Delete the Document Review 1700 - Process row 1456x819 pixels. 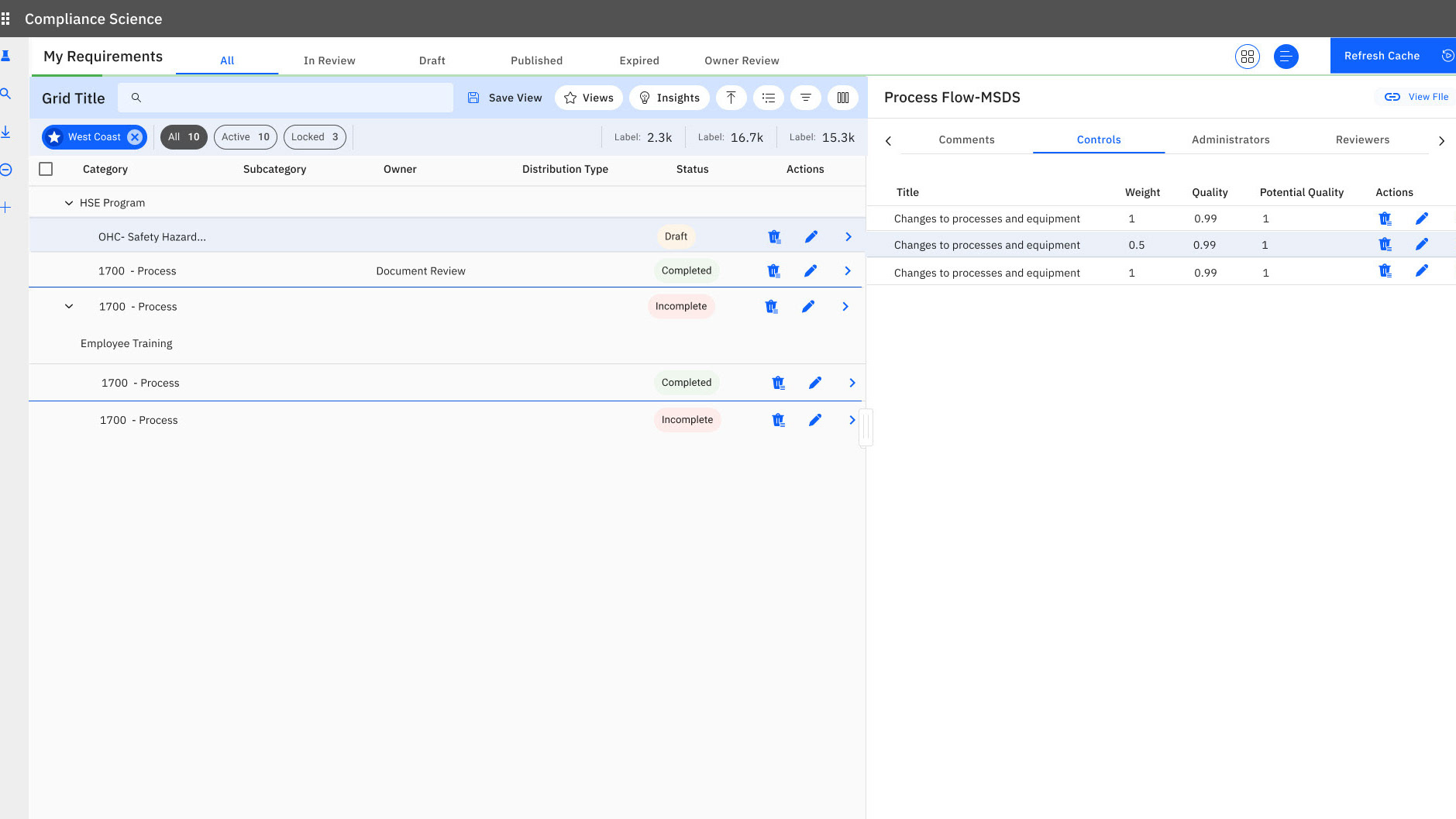click(x=773, y=271)
